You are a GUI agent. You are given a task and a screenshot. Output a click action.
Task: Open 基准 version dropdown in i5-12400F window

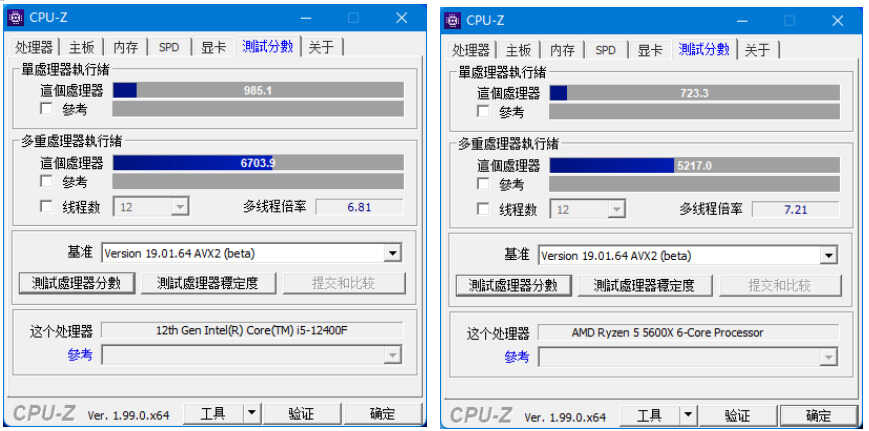pyautogui.click(x=392, y=254)
